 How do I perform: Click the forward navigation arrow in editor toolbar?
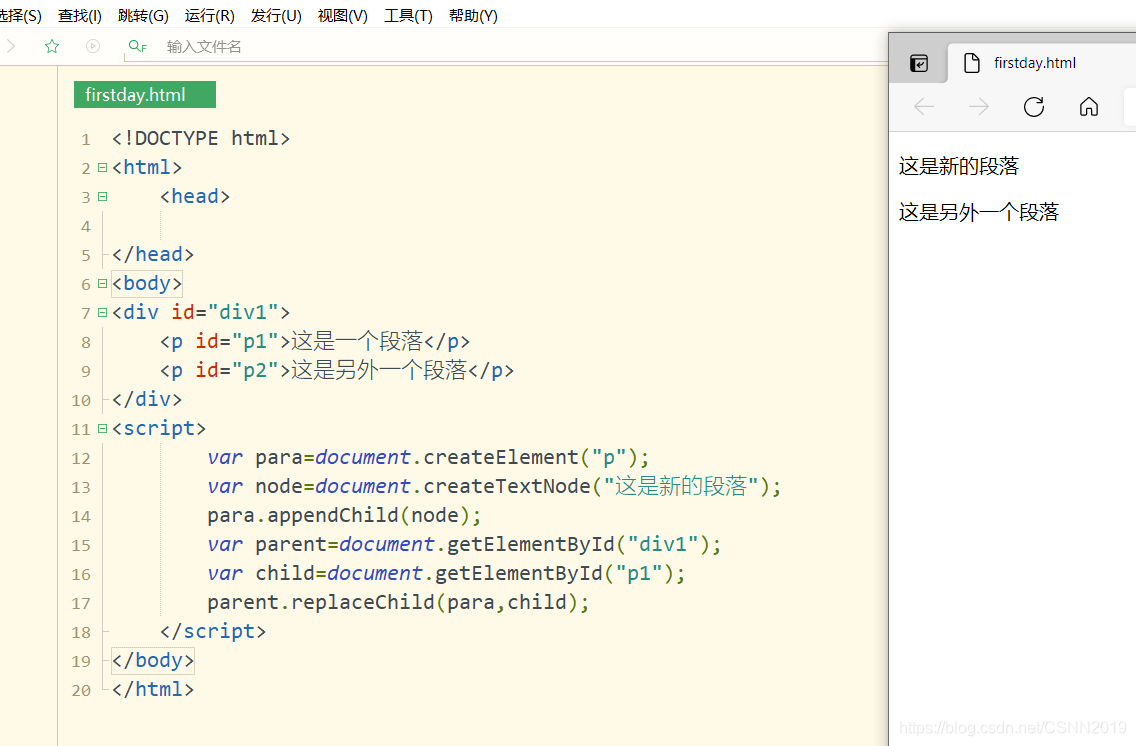pos(11,46)
